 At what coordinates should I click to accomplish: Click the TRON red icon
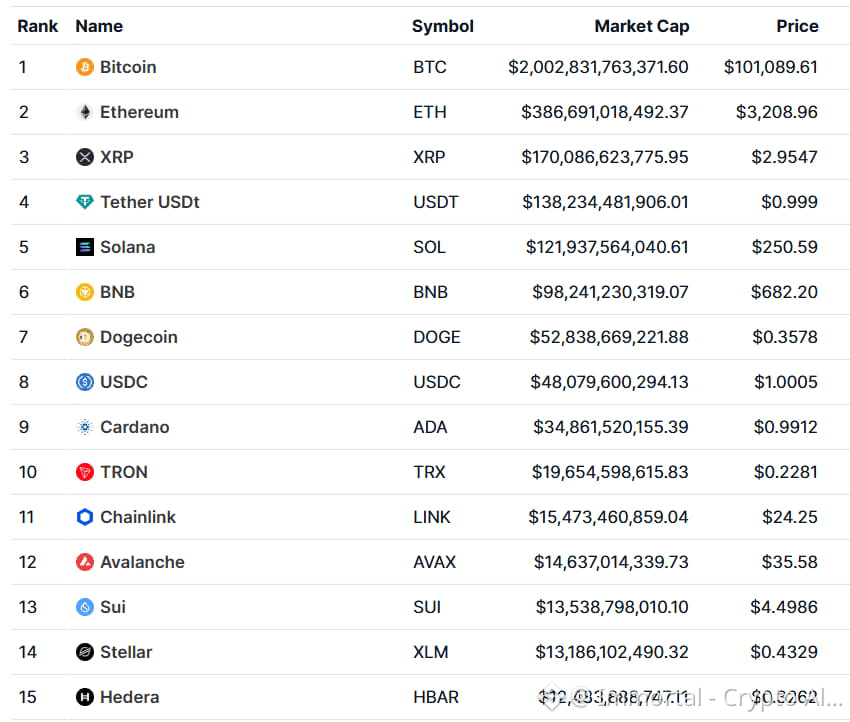(x=85, y=472)
